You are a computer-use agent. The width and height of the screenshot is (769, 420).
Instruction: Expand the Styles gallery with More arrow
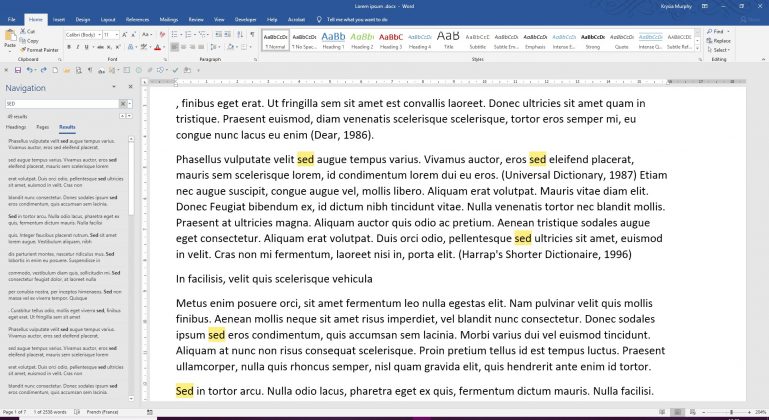[x=697, y=49]
